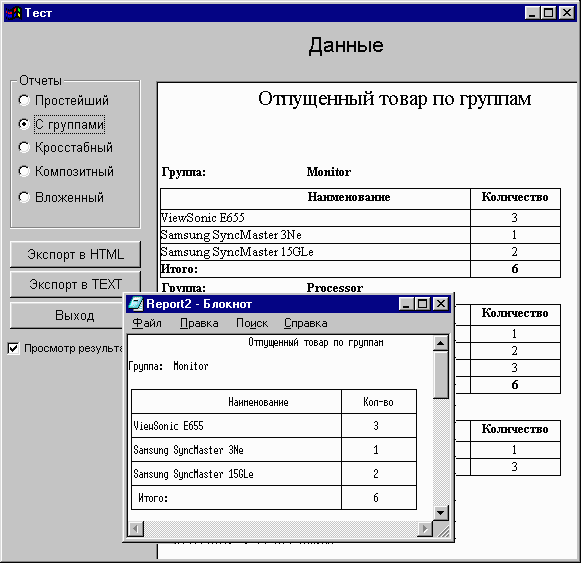Click the Тест window application icon
The image size is (581, 563).
pyautogui.click(x=13, y=13)
